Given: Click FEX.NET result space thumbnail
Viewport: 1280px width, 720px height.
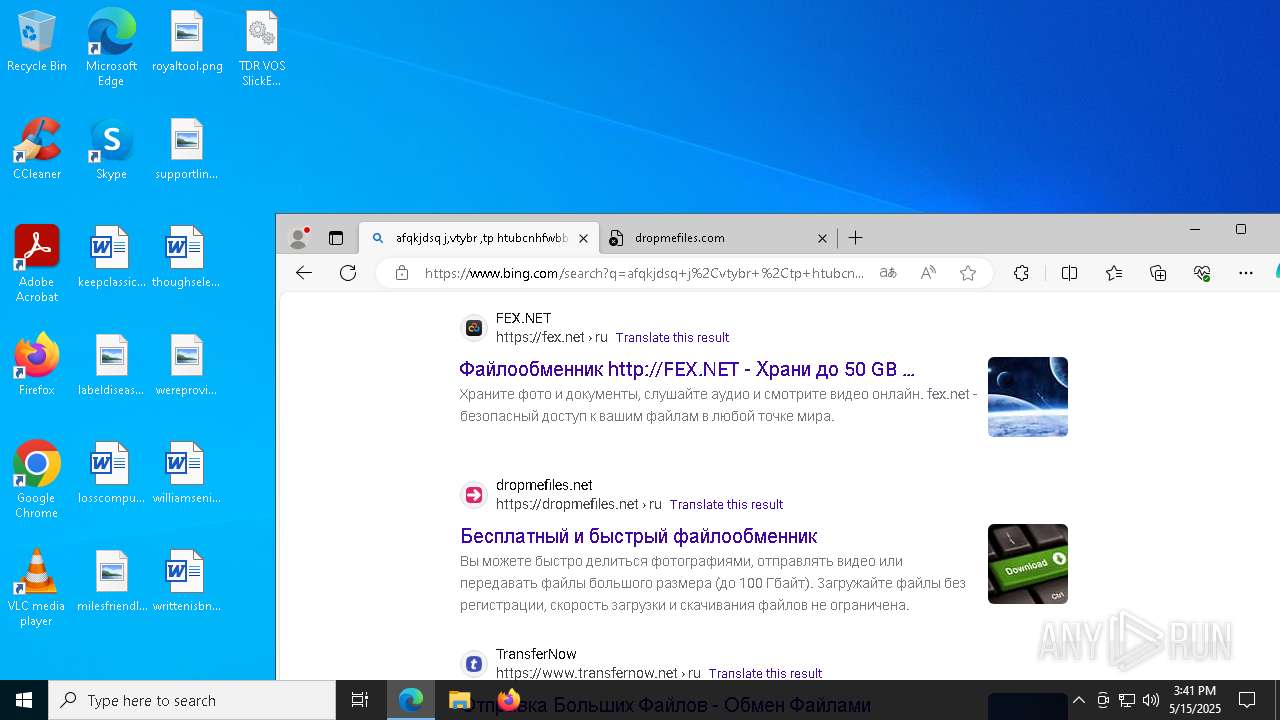Looking at the screenshot, I should tap(1028, 397).
